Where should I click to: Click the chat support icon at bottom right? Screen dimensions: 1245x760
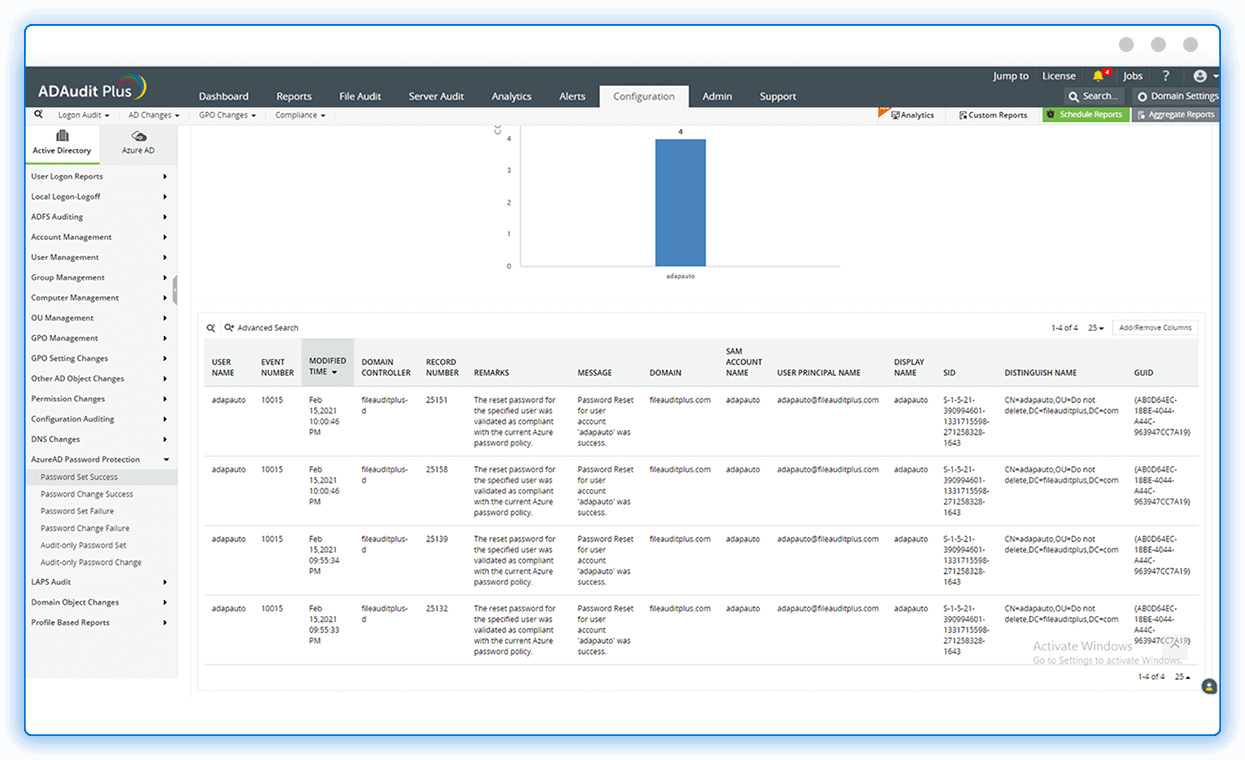coord(1209,686)
